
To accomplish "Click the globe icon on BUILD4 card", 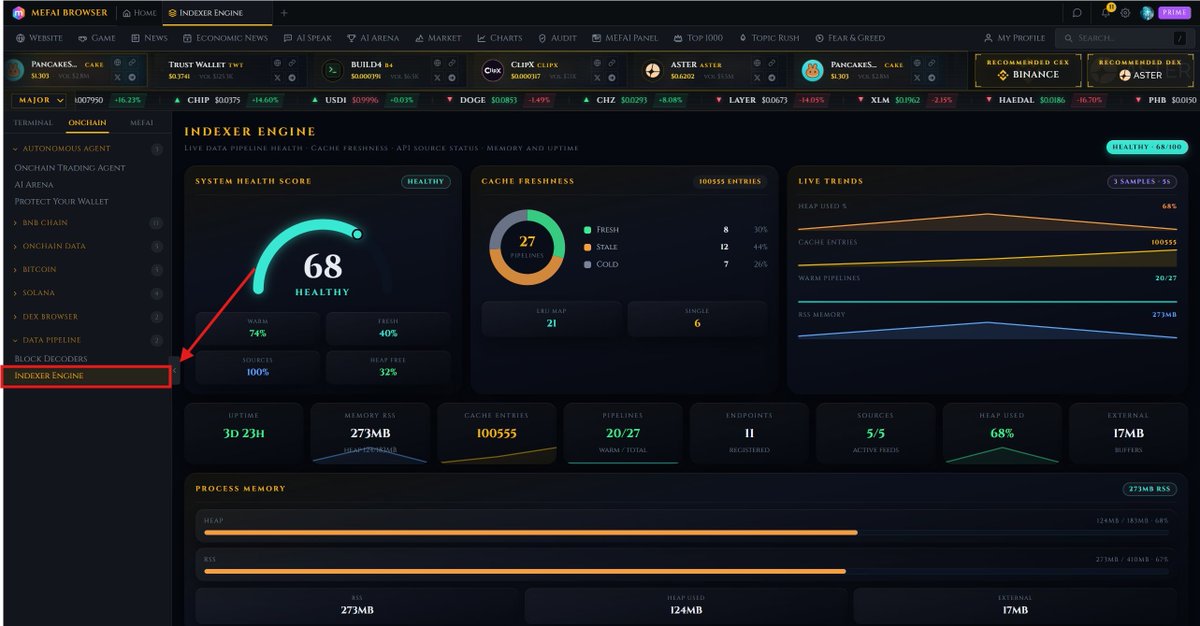I will [438, 63].
